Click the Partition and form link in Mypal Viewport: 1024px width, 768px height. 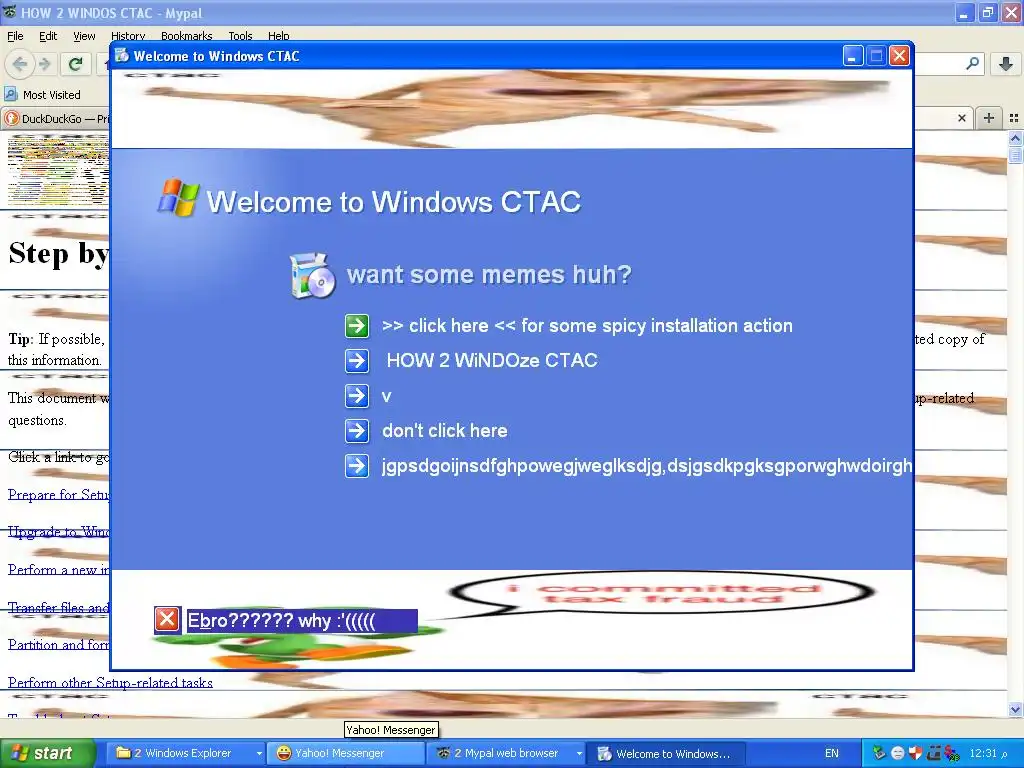coord(59,645)
